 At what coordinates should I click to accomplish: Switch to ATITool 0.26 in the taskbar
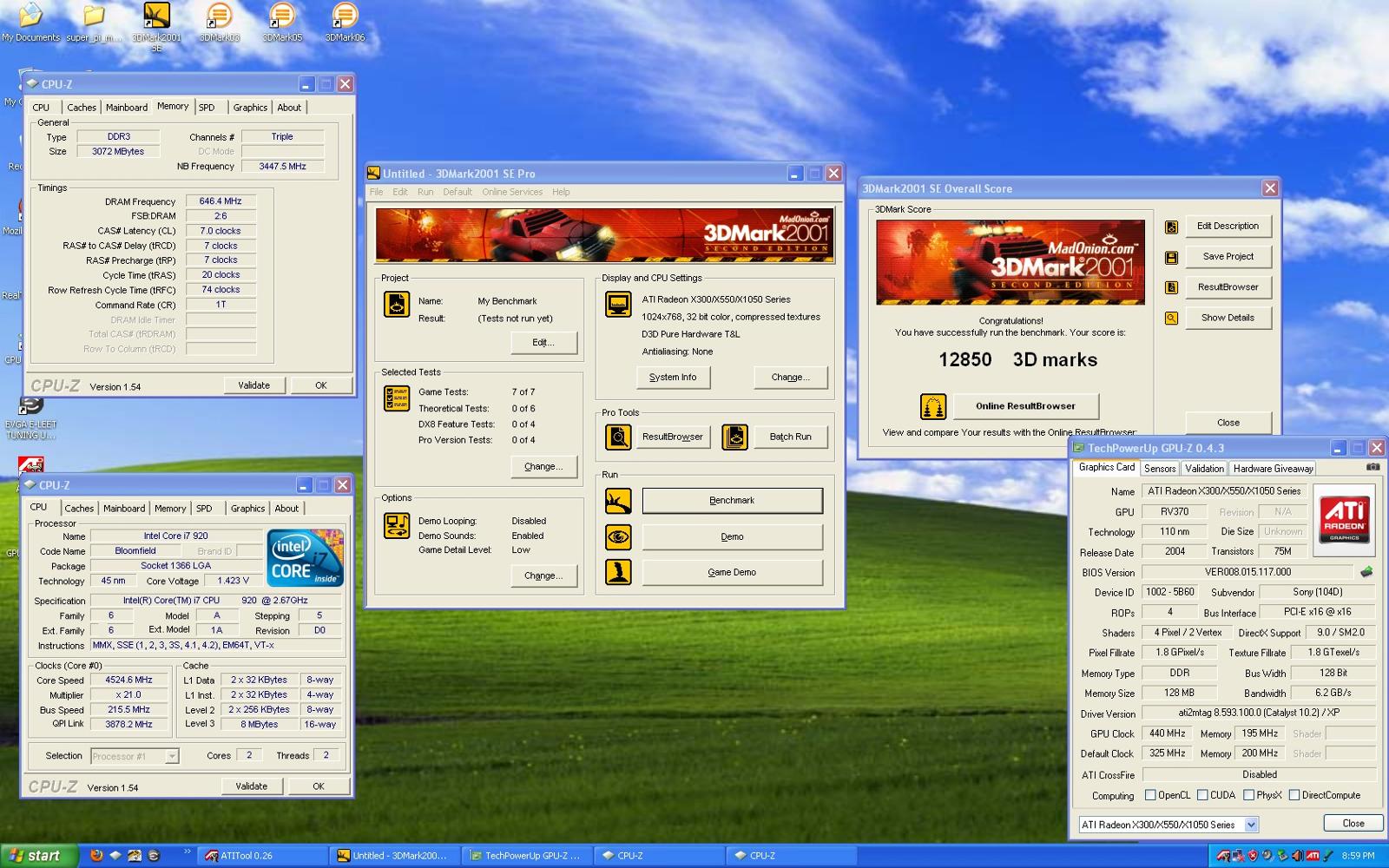(x=263, y=856)
